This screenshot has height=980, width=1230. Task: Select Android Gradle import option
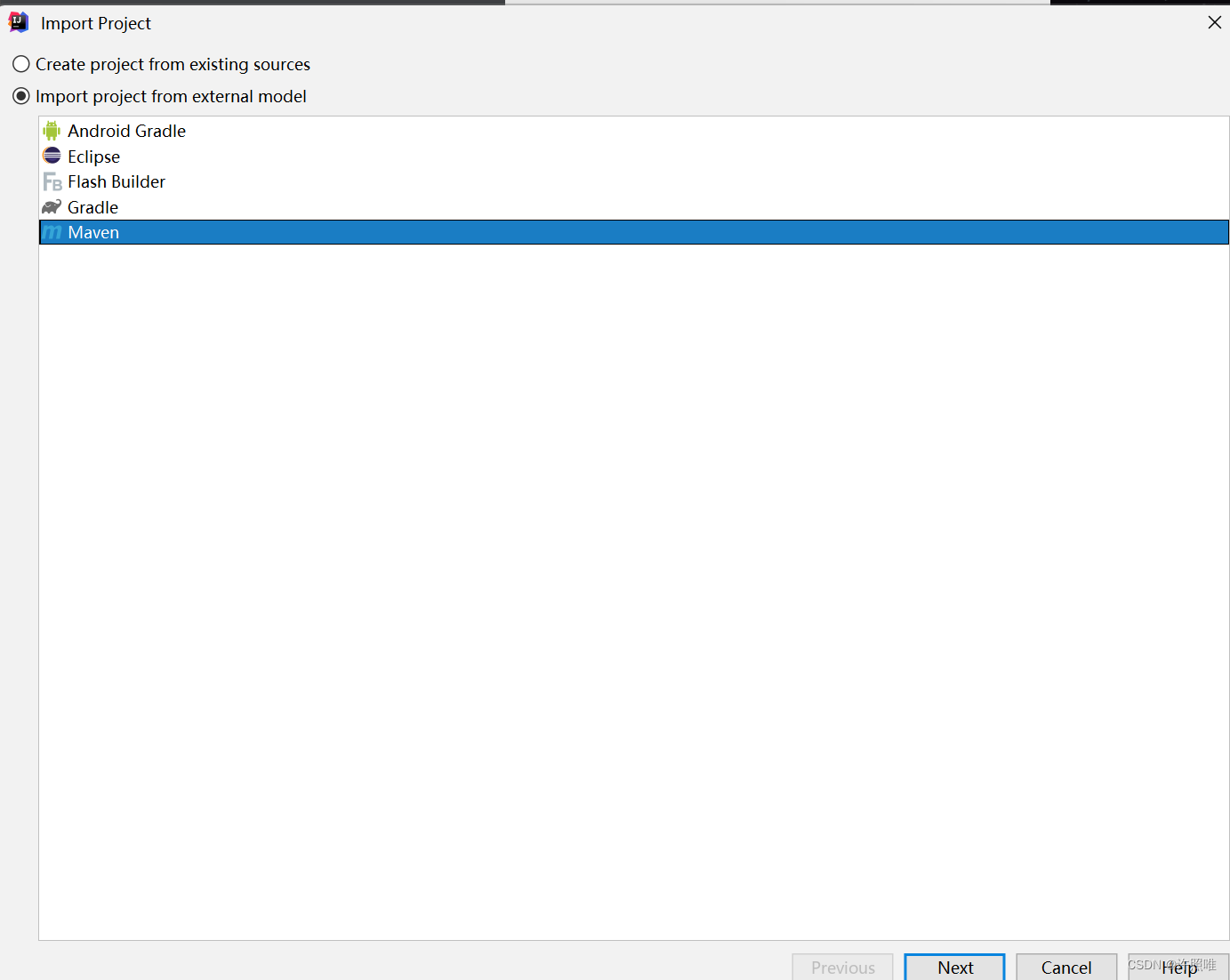[x=126, y=130]
